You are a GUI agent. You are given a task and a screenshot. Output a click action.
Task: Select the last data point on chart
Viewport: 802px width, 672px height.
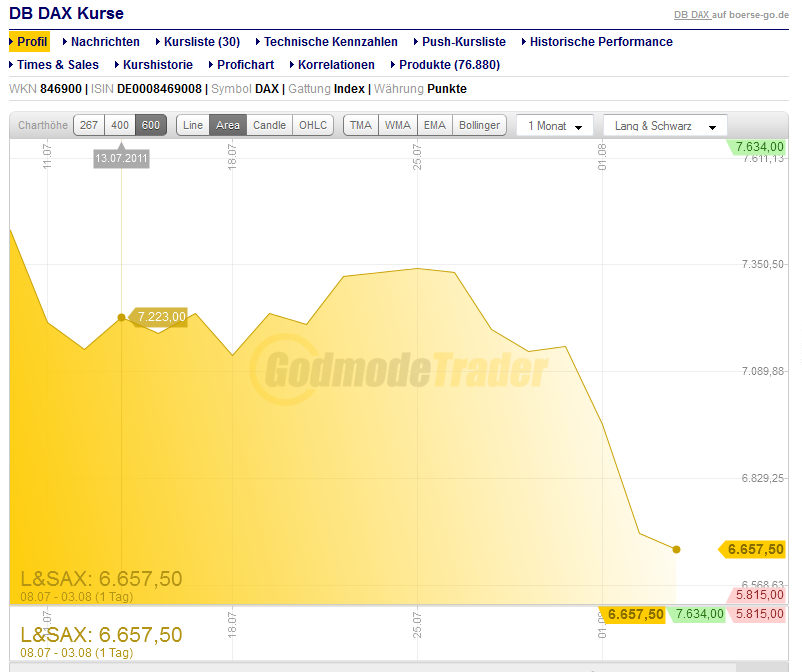point(676,549)
